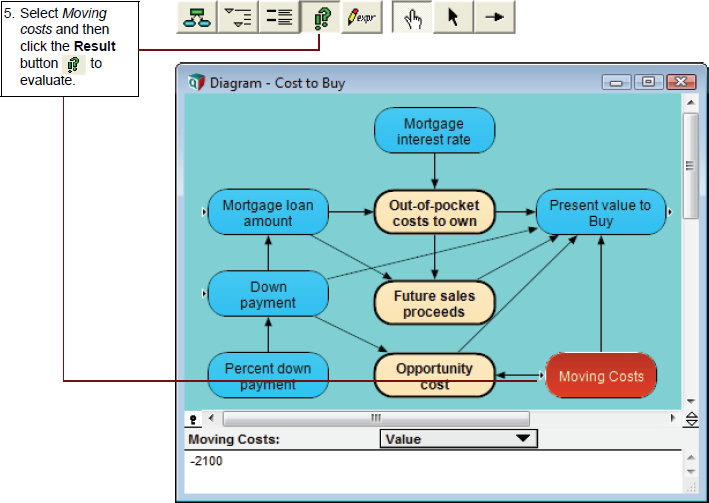Open the Out-of-pocket costs to own module
Viewport: 709px width, 503px height.
tap(434, 213)
